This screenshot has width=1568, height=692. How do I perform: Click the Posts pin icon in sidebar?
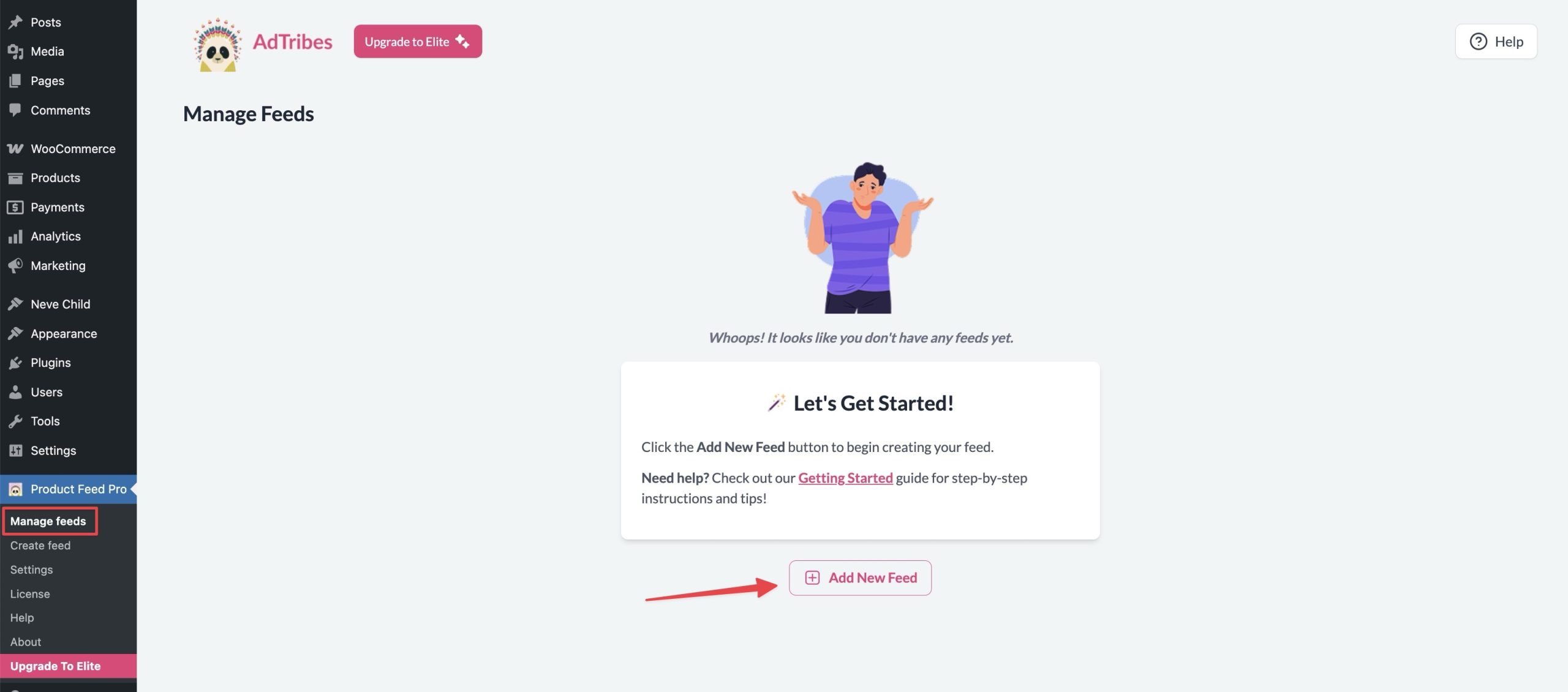point(15,22)
